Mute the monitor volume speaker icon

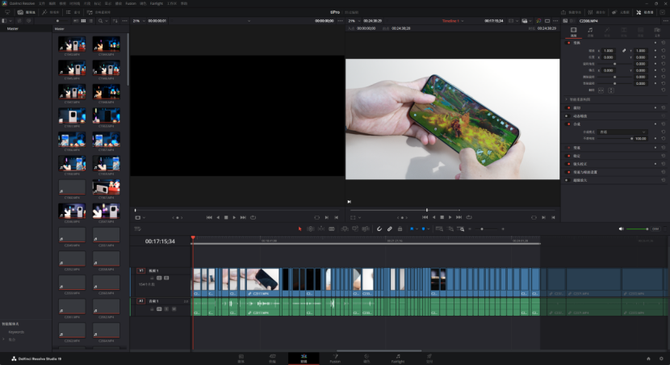click(x=621, y=229)
